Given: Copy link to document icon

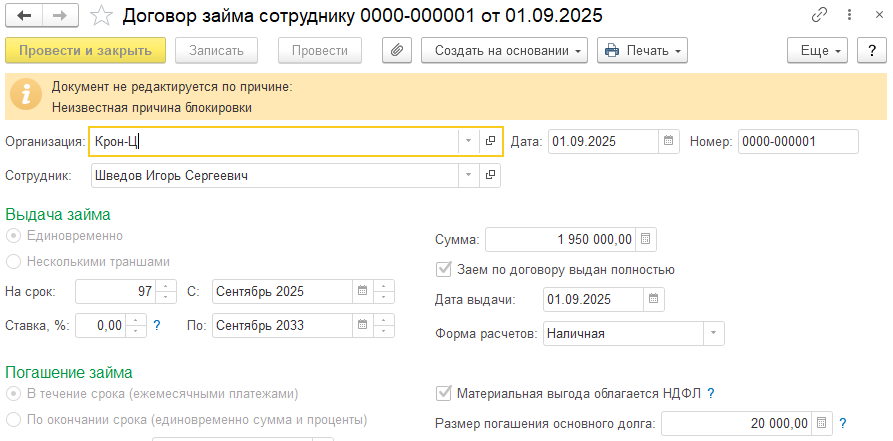Looking at the screenshot, I should [x=820, y=16].
